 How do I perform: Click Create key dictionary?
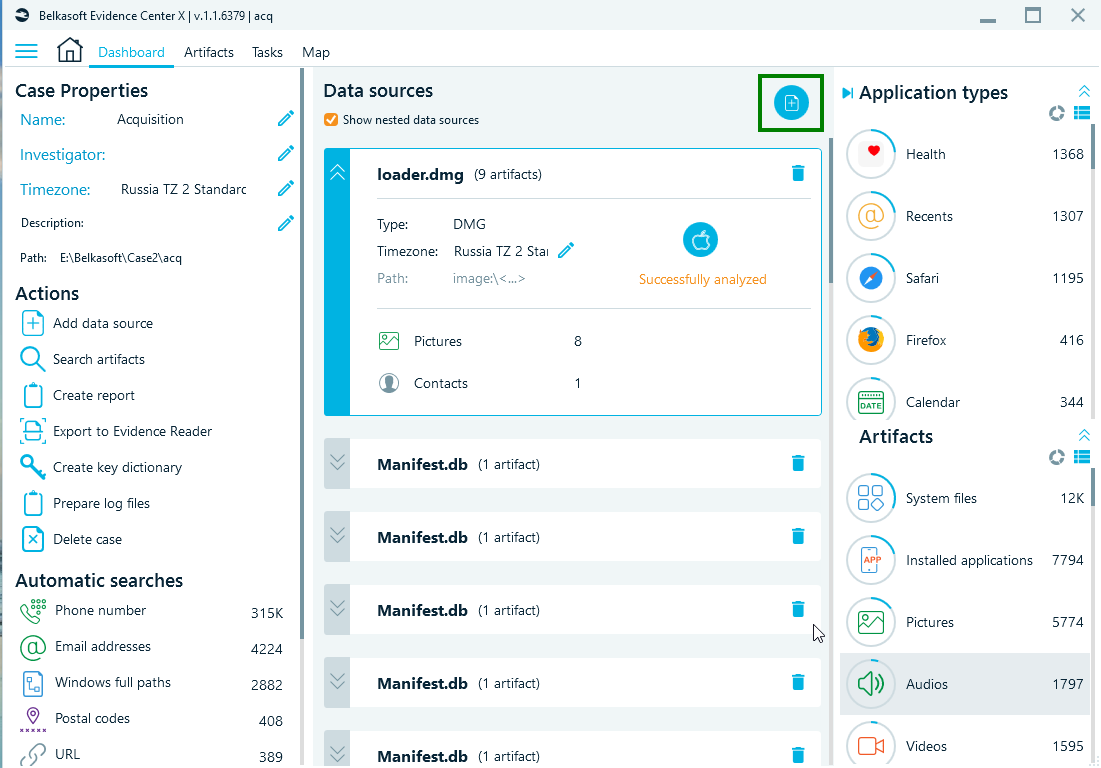click(x=101, y=468)
